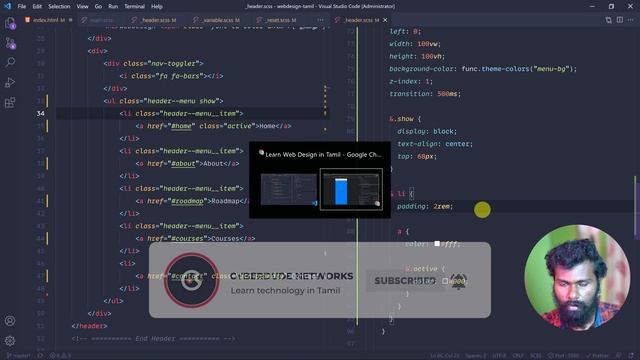The height and width of the screenshot is (360, 640).
Task: Click the Prettier status item
Action: pos(598,356)
